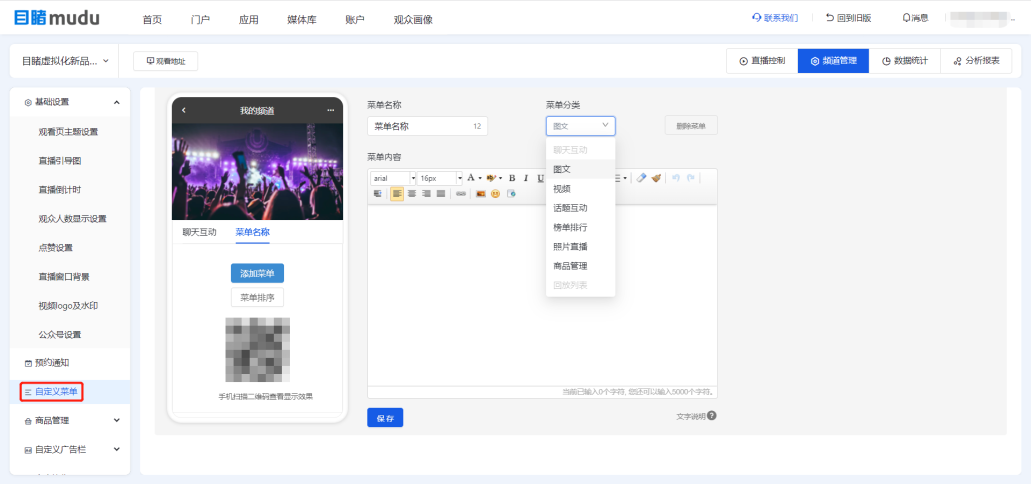Expand the font color dropdown arrow
Image resolution: width=1031 pixels, height=484 pixels.
point(480,178)
